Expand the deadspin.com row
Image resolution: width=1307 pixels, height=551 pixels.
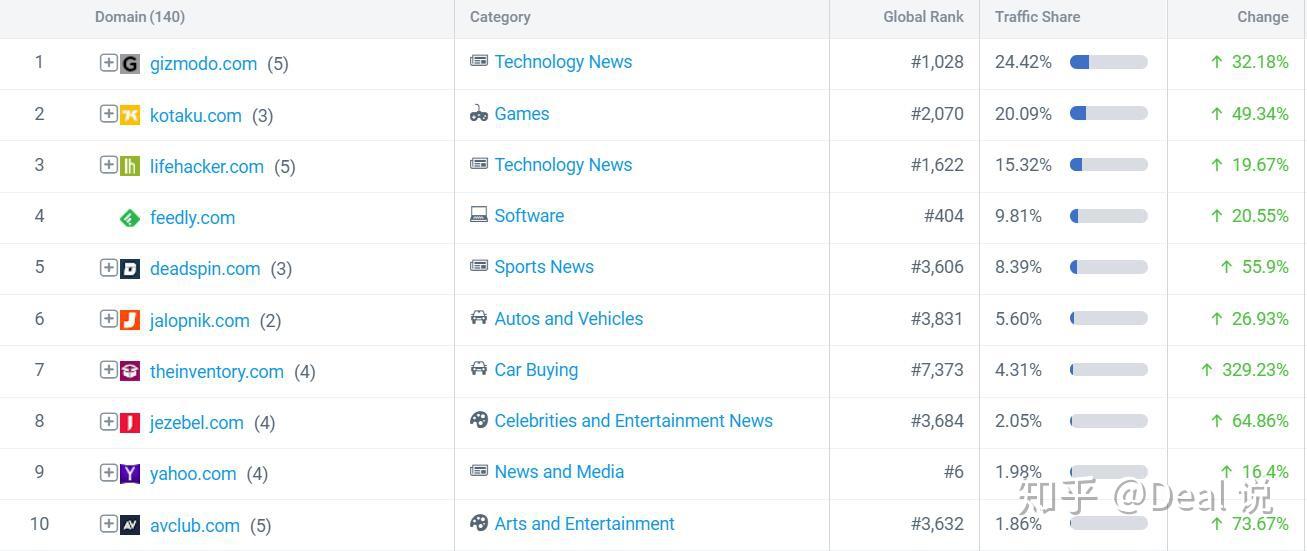[108, 268]
